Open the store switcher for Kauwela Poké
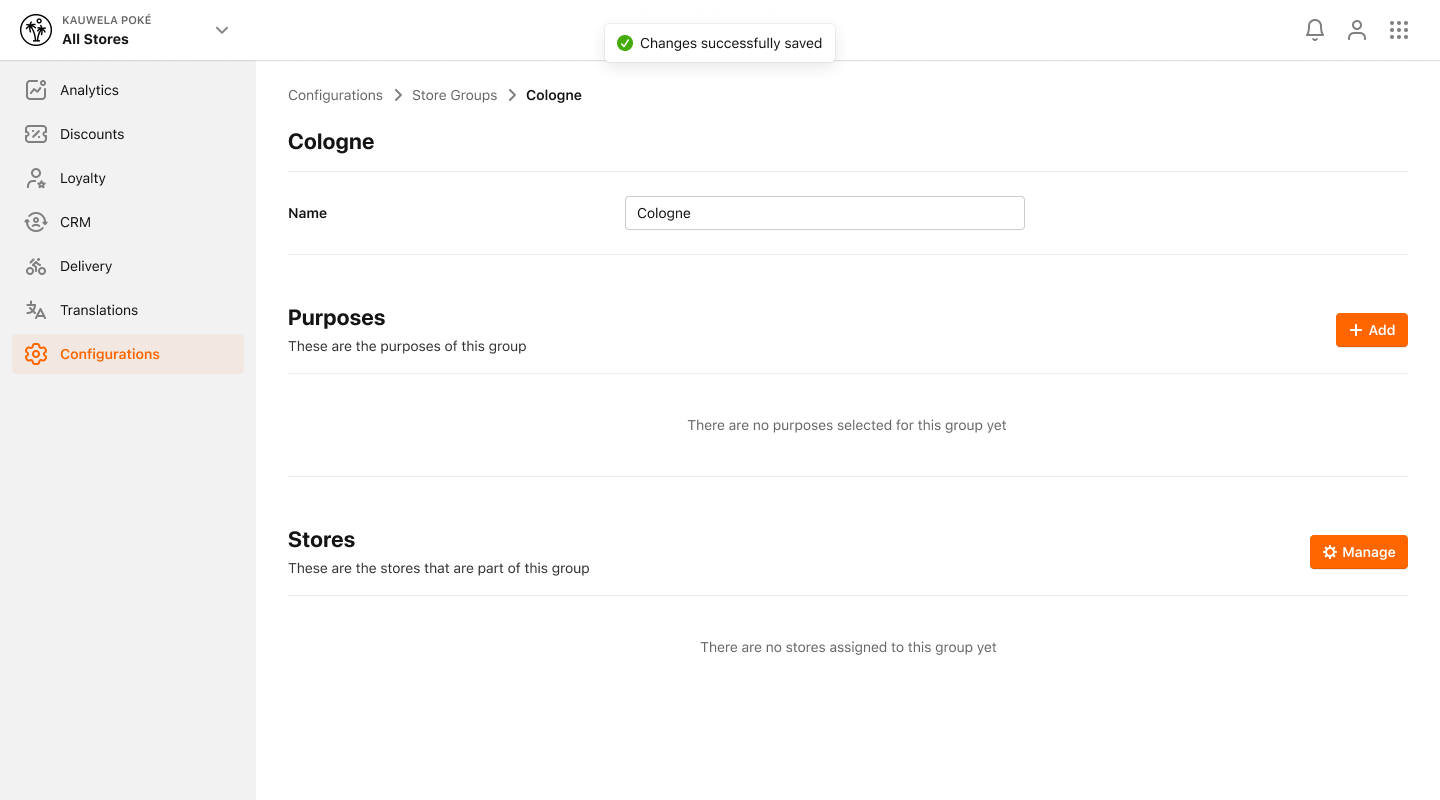The image size is (1440, 800). tap(106, 30)
